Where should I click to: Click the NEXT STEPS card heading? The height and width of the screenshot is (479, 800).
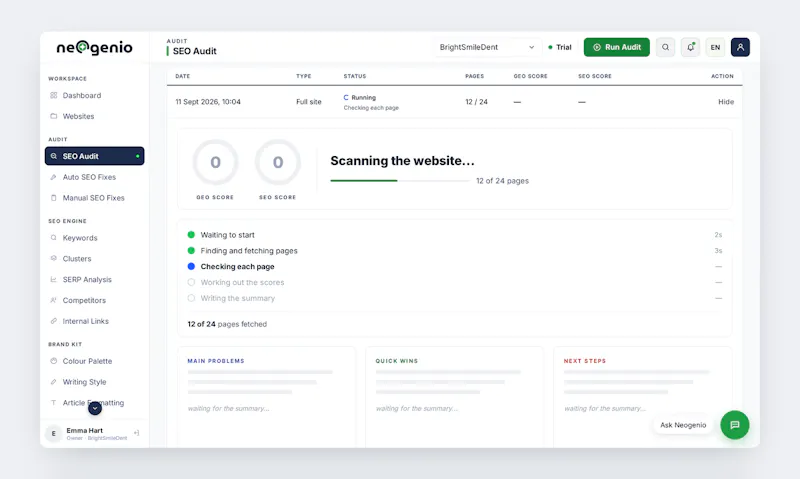(x=585, y=361)
